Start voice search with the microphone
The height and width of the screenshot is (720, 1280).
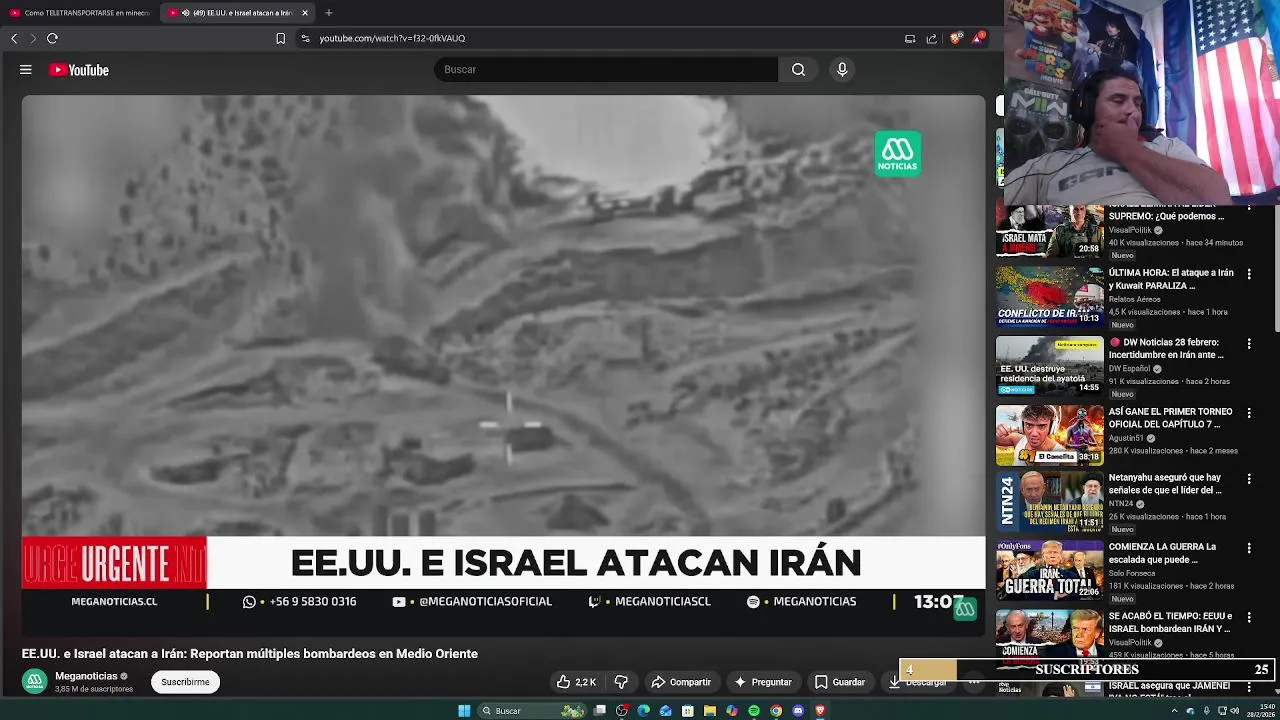click(842, 69)
